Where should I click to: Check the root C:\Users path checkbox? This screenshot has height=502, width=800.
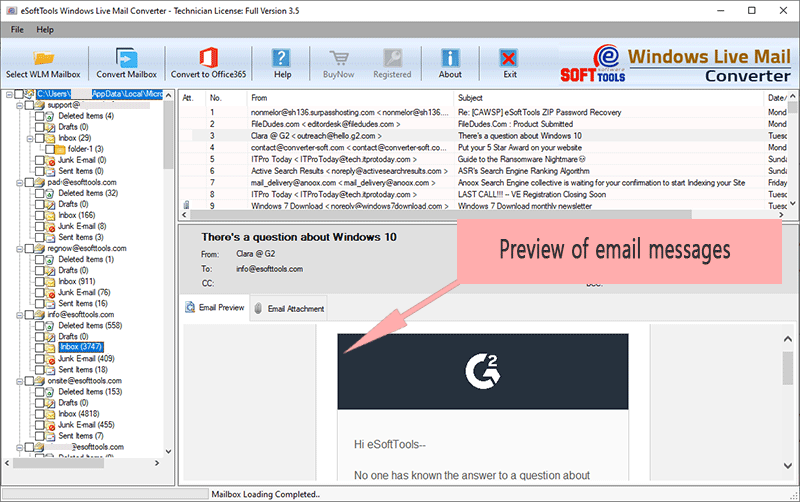pyautogui.click(x=19, y=94)
